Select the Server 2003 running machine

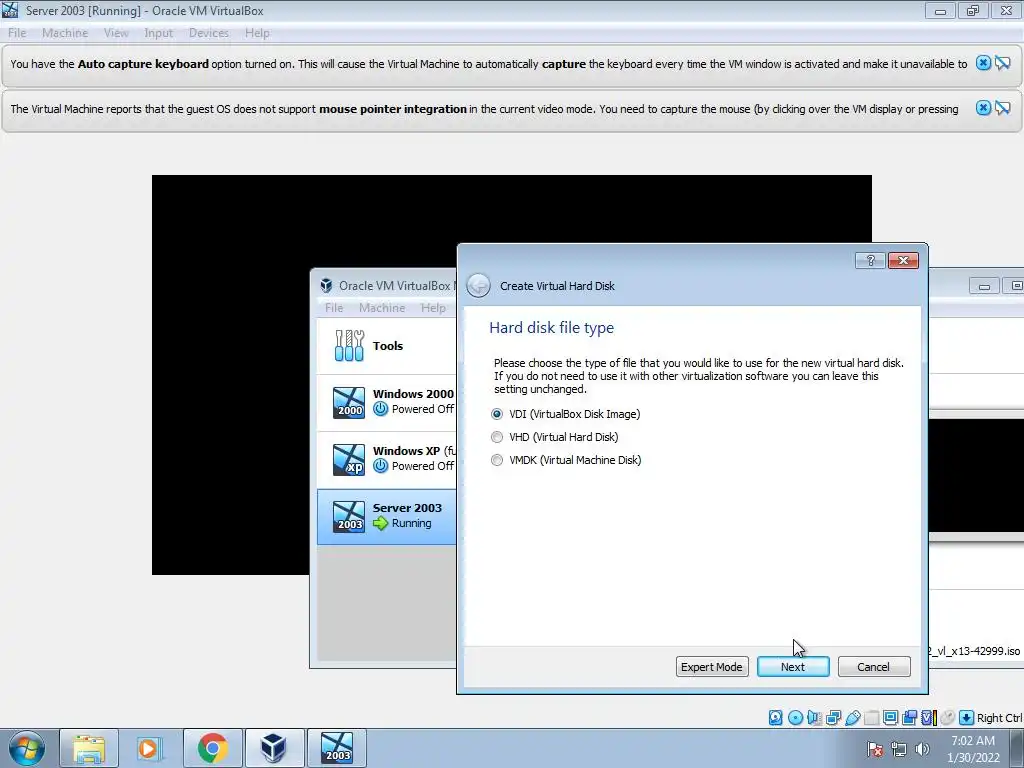[x=387, y=517]
